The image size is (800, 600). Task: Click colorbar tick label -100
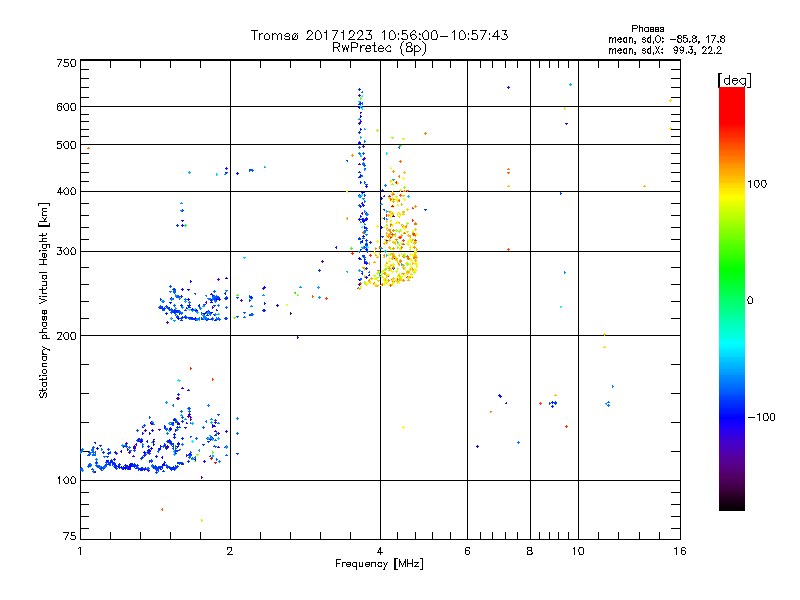pyautogui.click(x=761, y=417)
